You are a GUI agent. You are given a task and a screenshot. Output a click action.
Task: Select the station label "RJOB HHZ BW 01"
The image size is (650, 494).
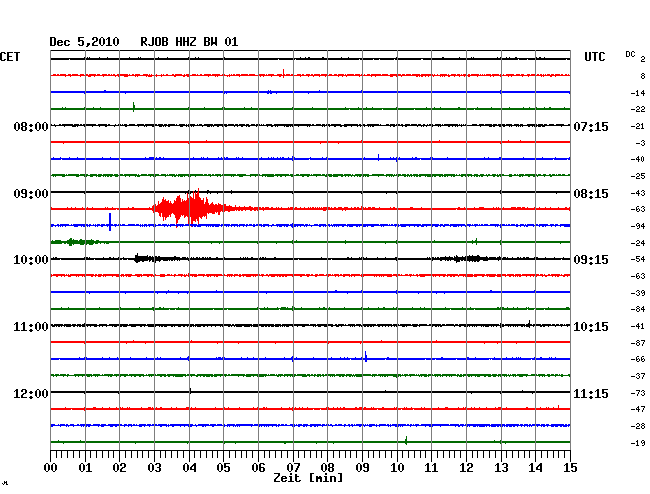pos(189,42)
